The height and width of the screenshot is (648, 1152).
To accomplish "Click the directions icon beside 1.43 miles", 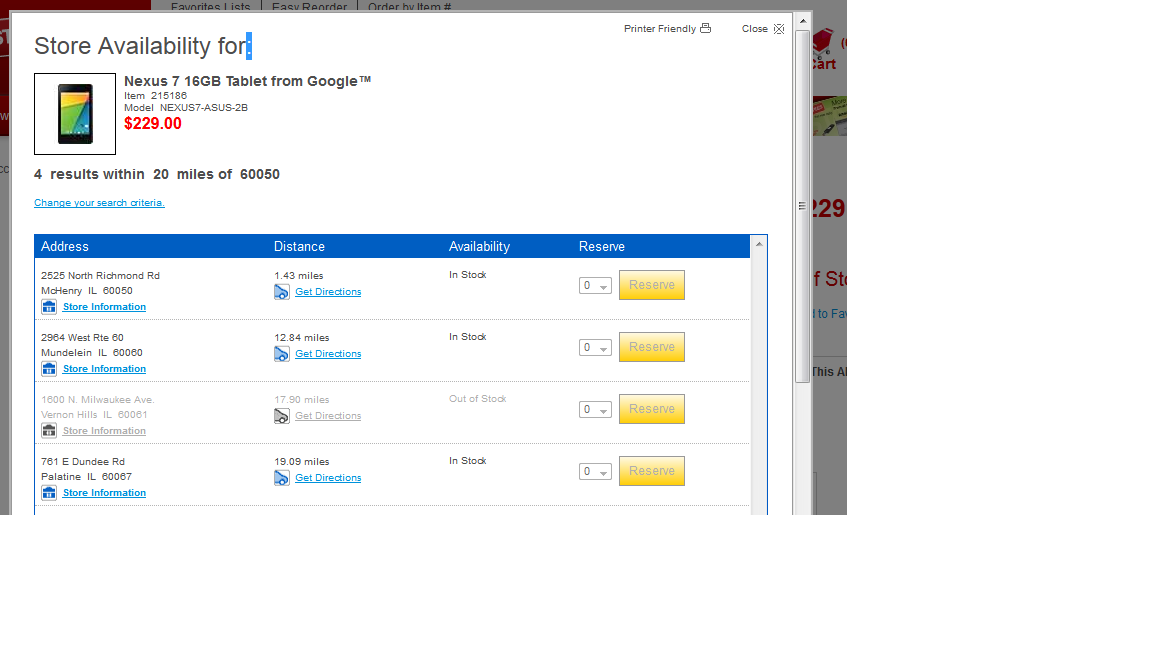I will [x=281, y=292].
